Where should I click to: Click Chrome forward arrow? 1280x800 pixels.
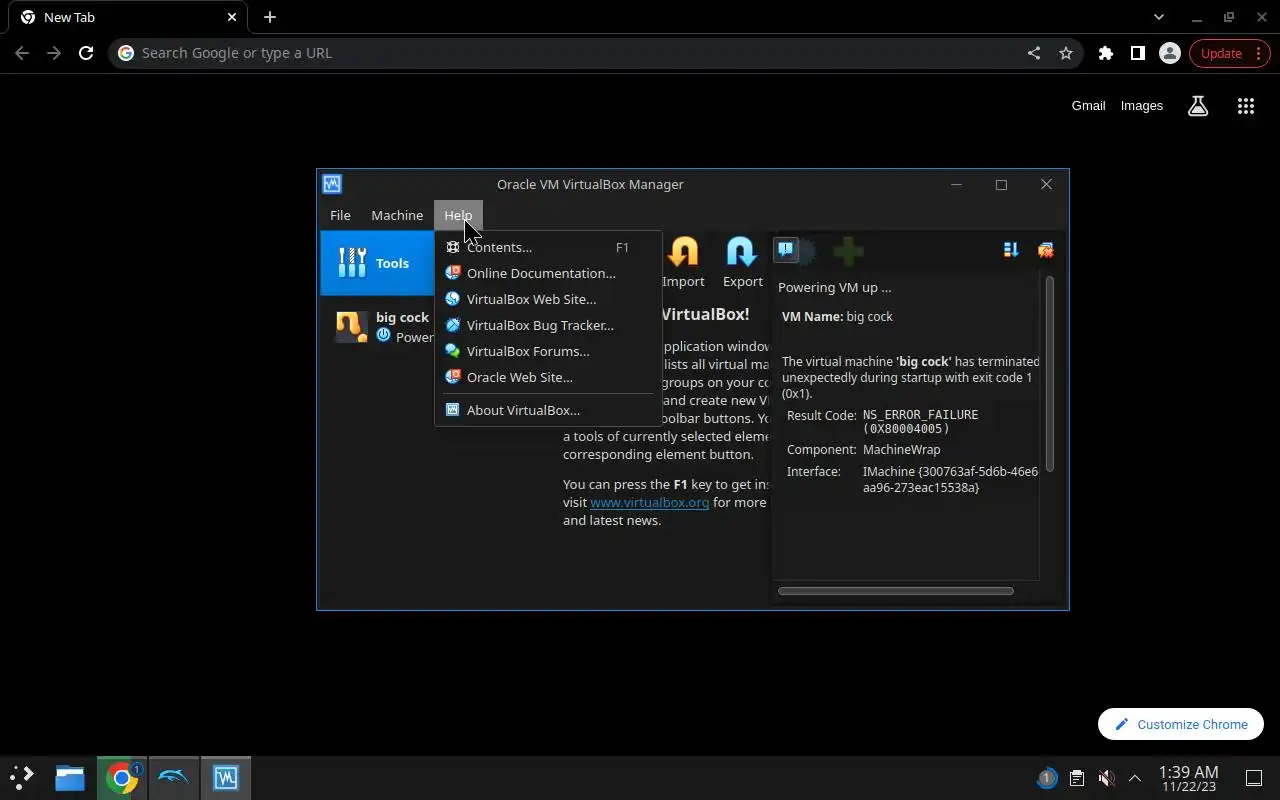54,53
